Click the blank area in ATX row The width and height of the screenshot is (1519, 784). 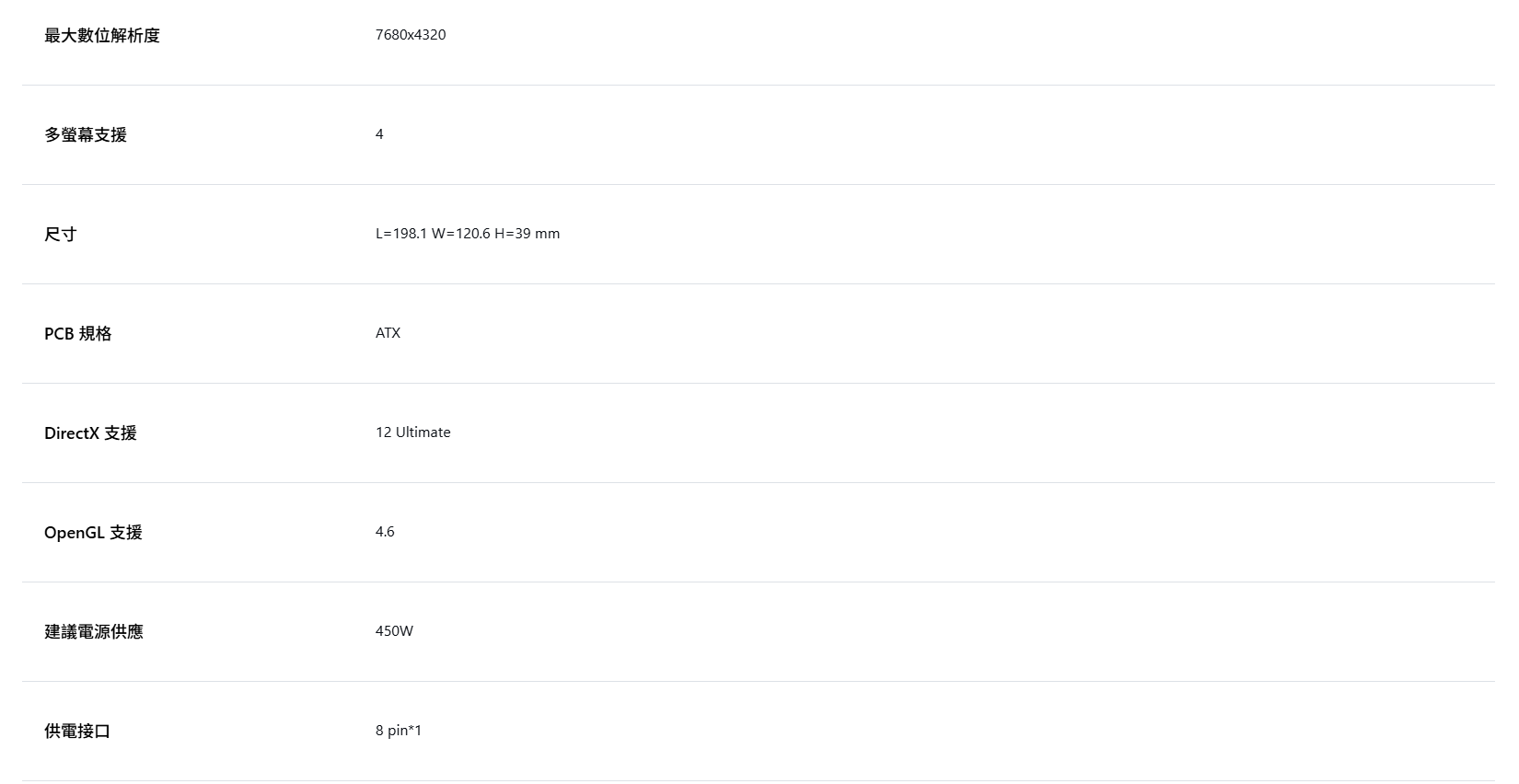point(921,333)
